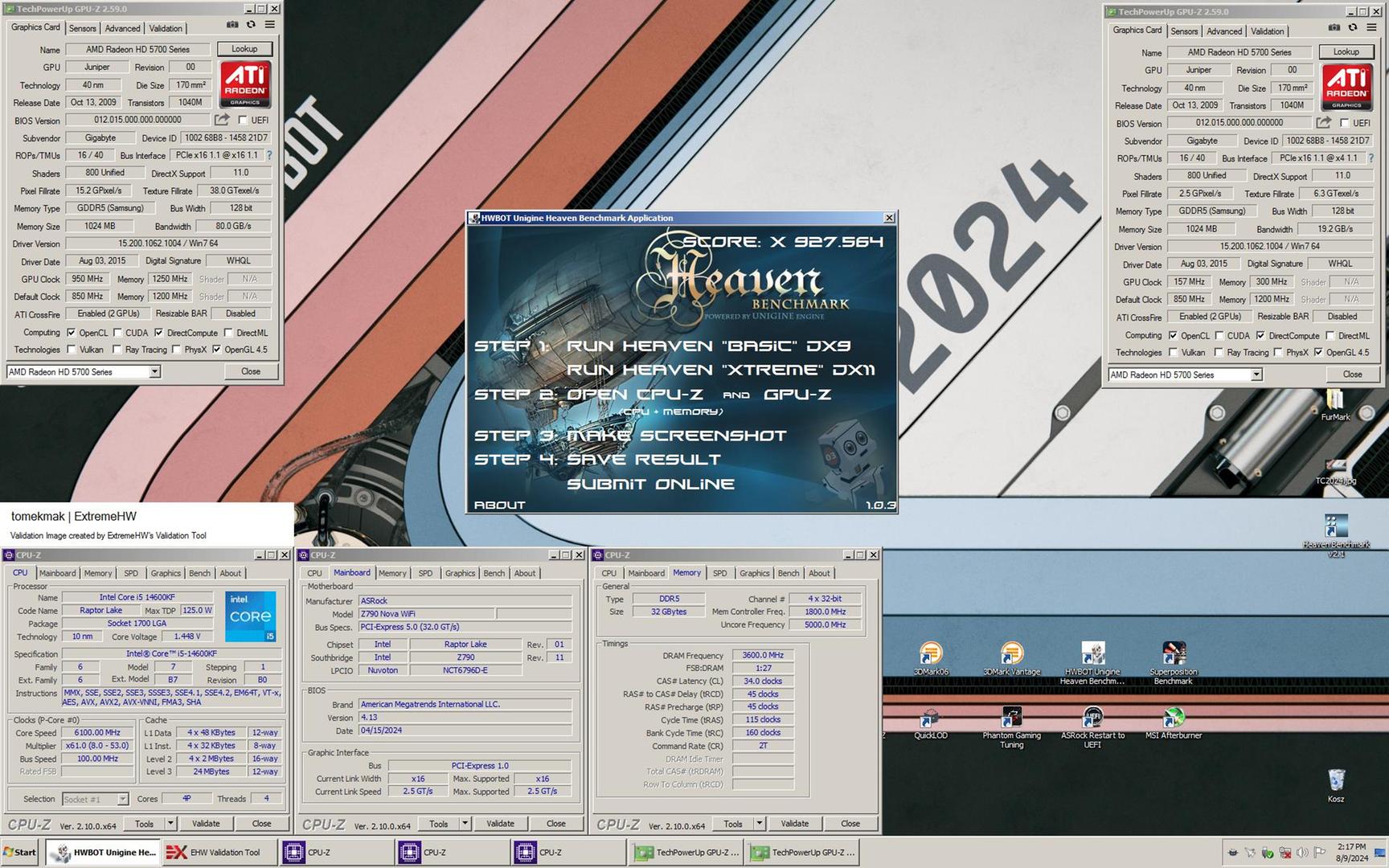Toggle CUDA checkbox in left GPU-Z
The width and height of the screenshot is (1389, 868).
coord(118,333)
